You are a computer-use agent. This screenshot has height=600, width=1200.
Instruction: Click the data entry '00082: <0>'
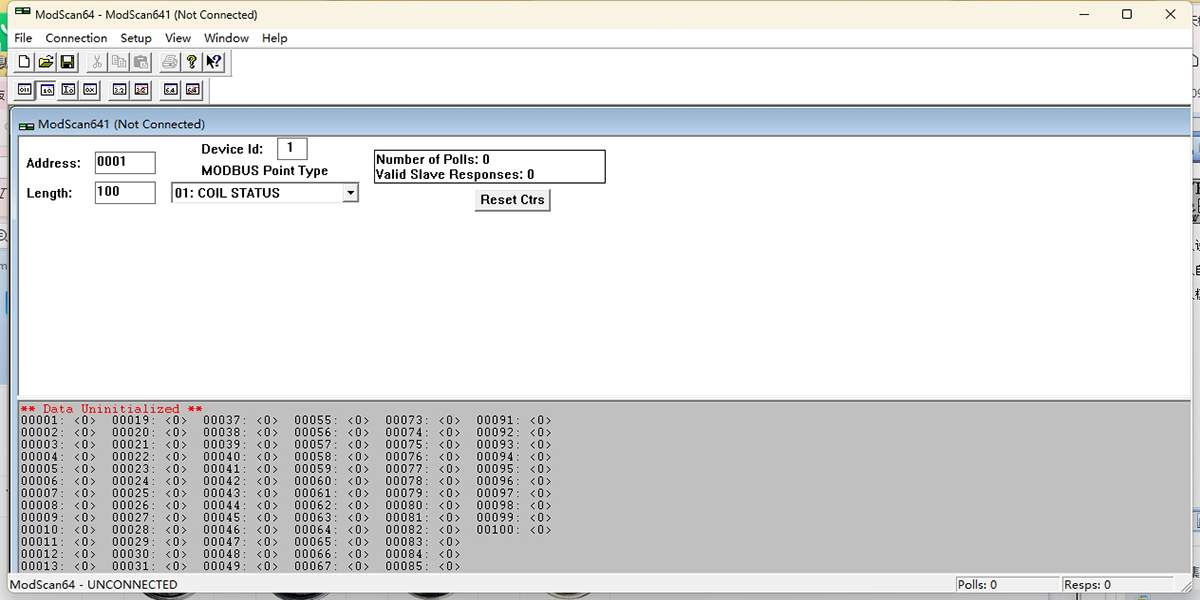[423, 530]
